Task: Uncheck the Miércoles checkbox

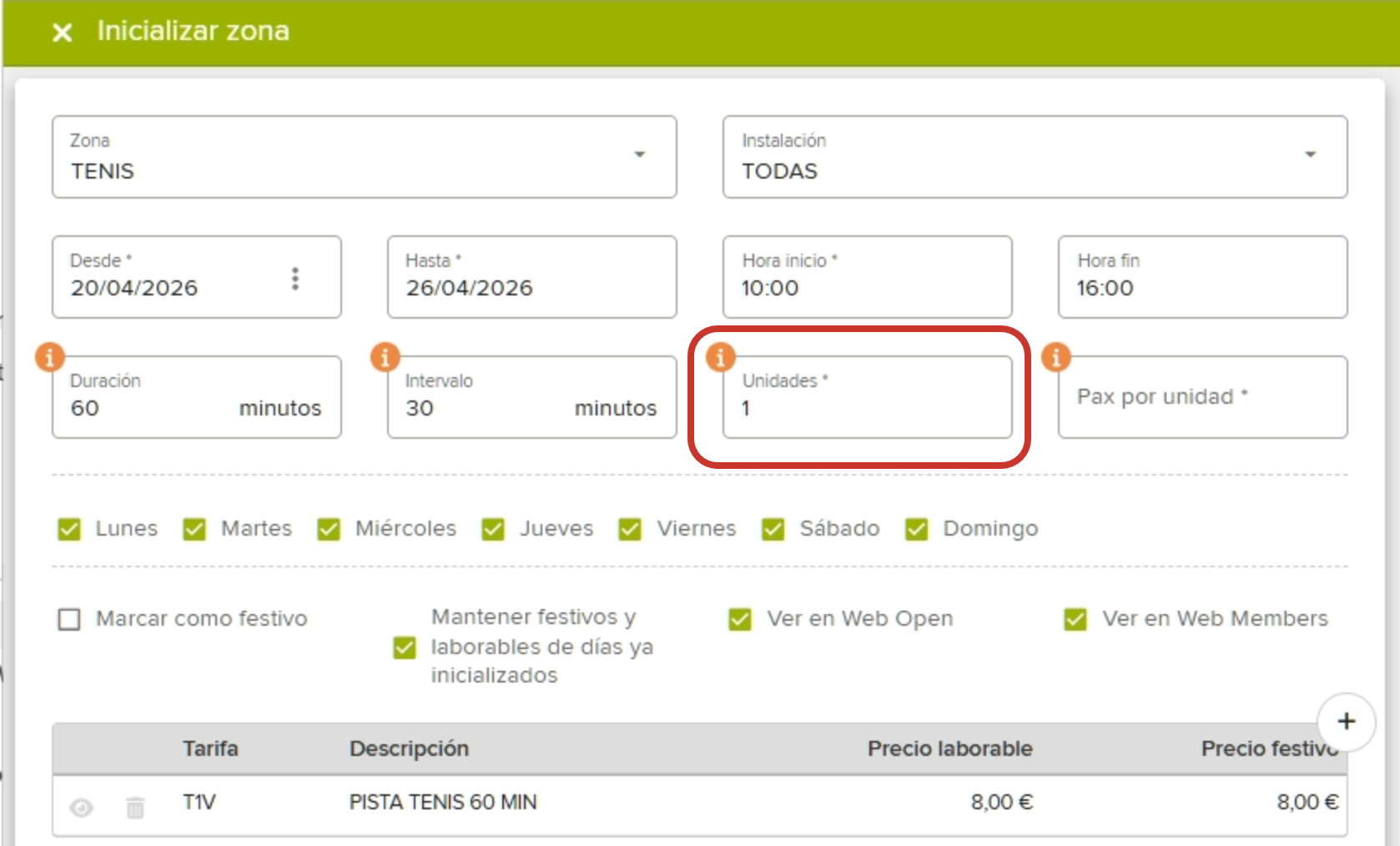Action: coord(329,529)
